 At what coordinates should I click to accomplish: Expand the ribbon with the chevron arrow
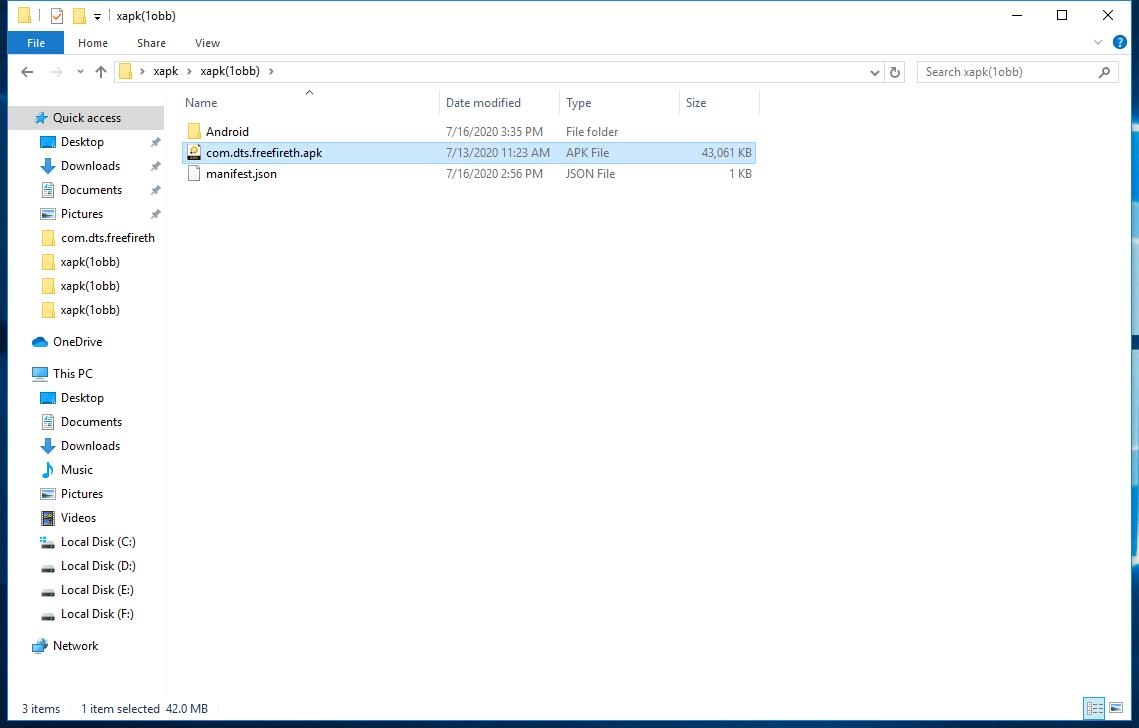coord(1098,42)
